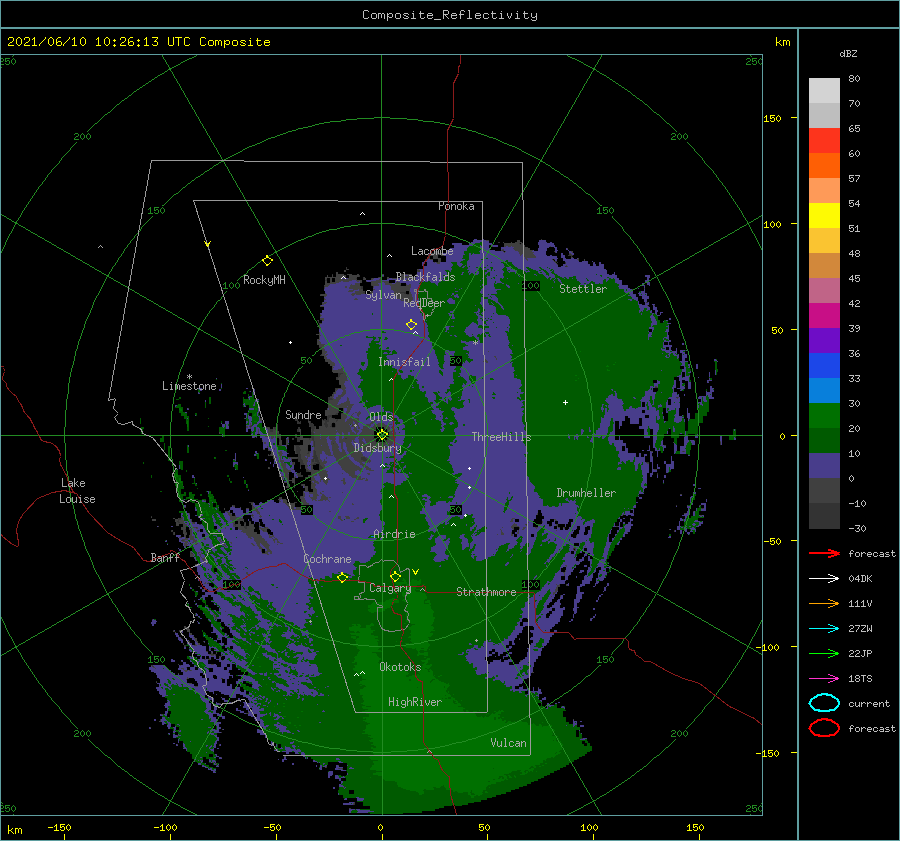Image resolution: width=900 pixels, height=841 pixels.
Task: Select the radar site marker at Olds
Action: pos(382,435)
